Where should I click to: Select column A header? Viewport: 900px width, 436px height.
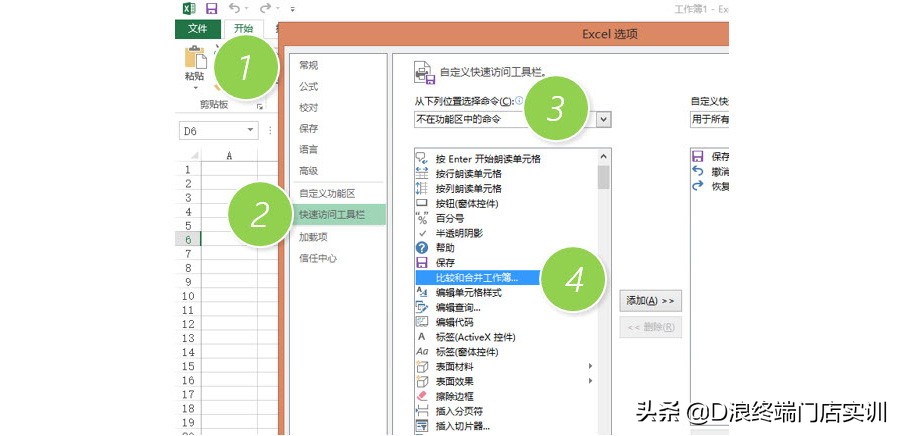pos(230,155)
